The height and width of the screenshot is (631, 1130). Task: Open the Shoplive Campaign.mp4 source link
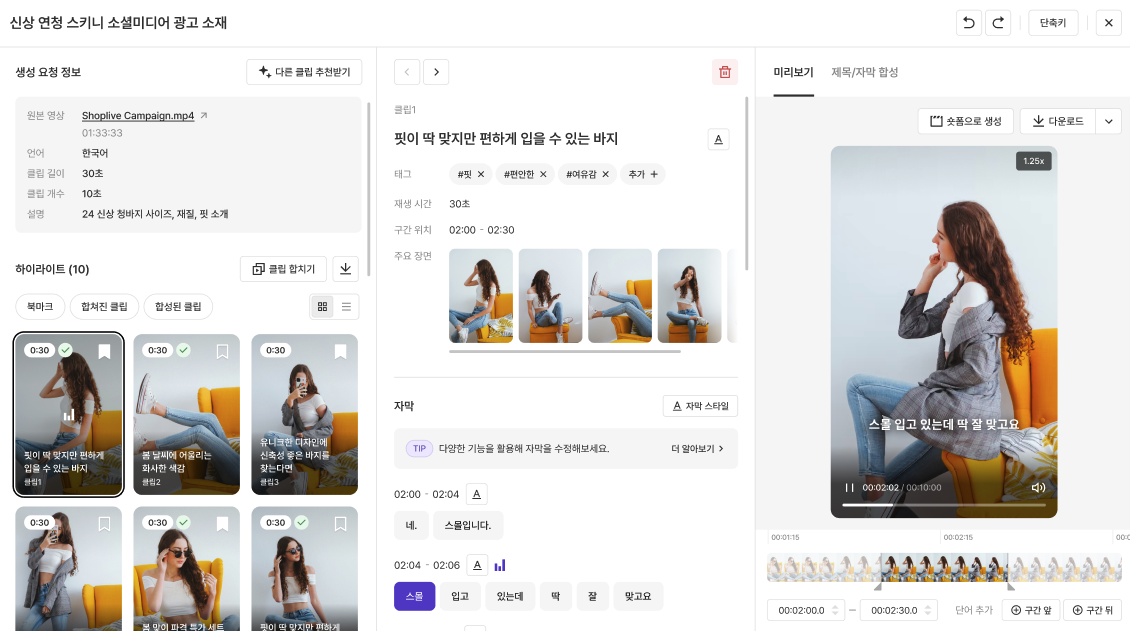tap(139, 116)
